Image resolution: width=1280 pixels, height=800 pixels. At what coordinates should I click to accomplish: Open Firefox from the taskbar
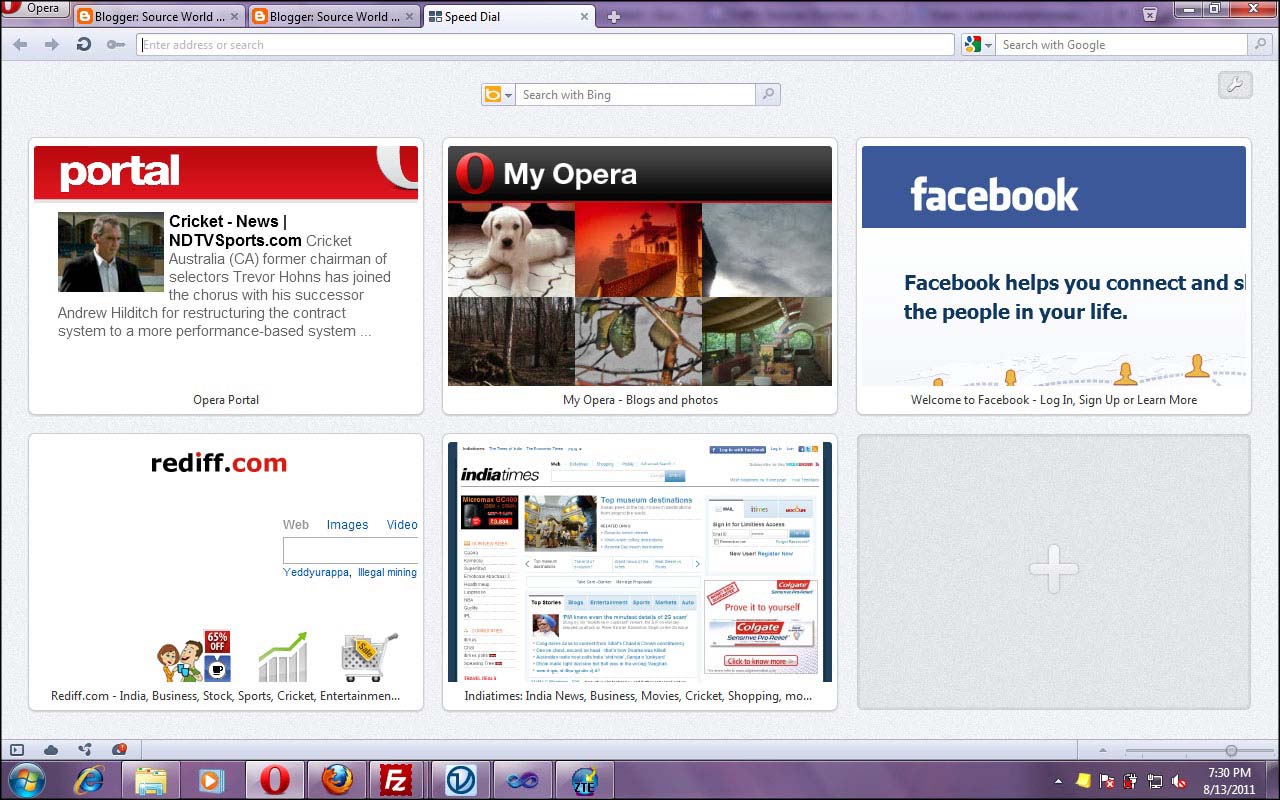coord(336,780)
